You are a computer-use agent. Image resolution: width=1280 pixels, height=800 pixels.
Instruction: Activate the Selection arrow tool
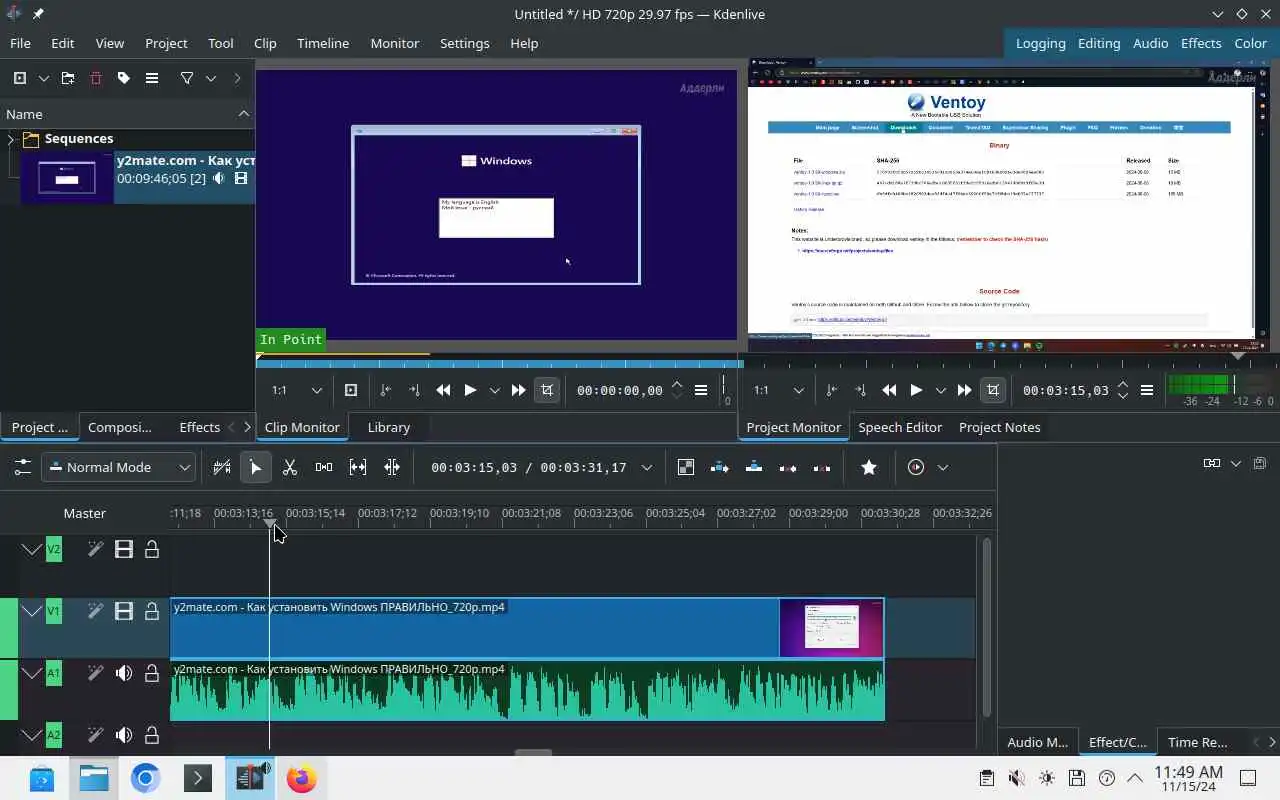click(x=255, y=467)
